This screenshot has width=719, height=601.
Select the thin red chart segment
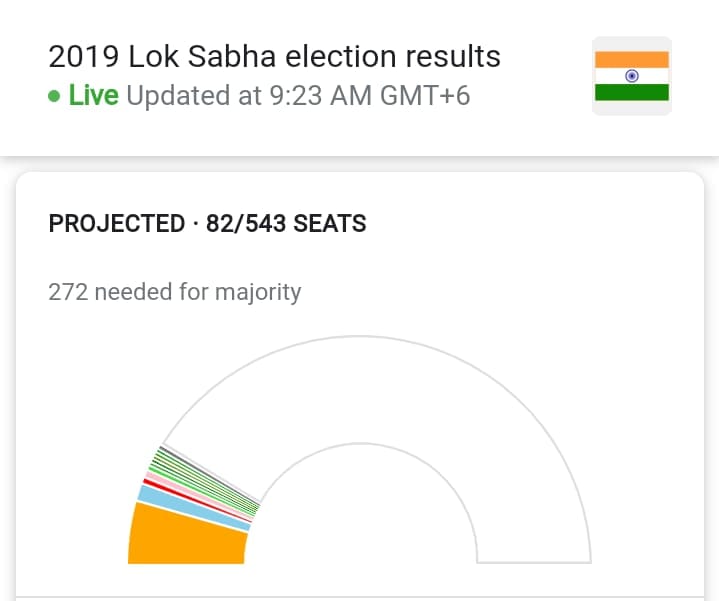[x=198, y=501]
